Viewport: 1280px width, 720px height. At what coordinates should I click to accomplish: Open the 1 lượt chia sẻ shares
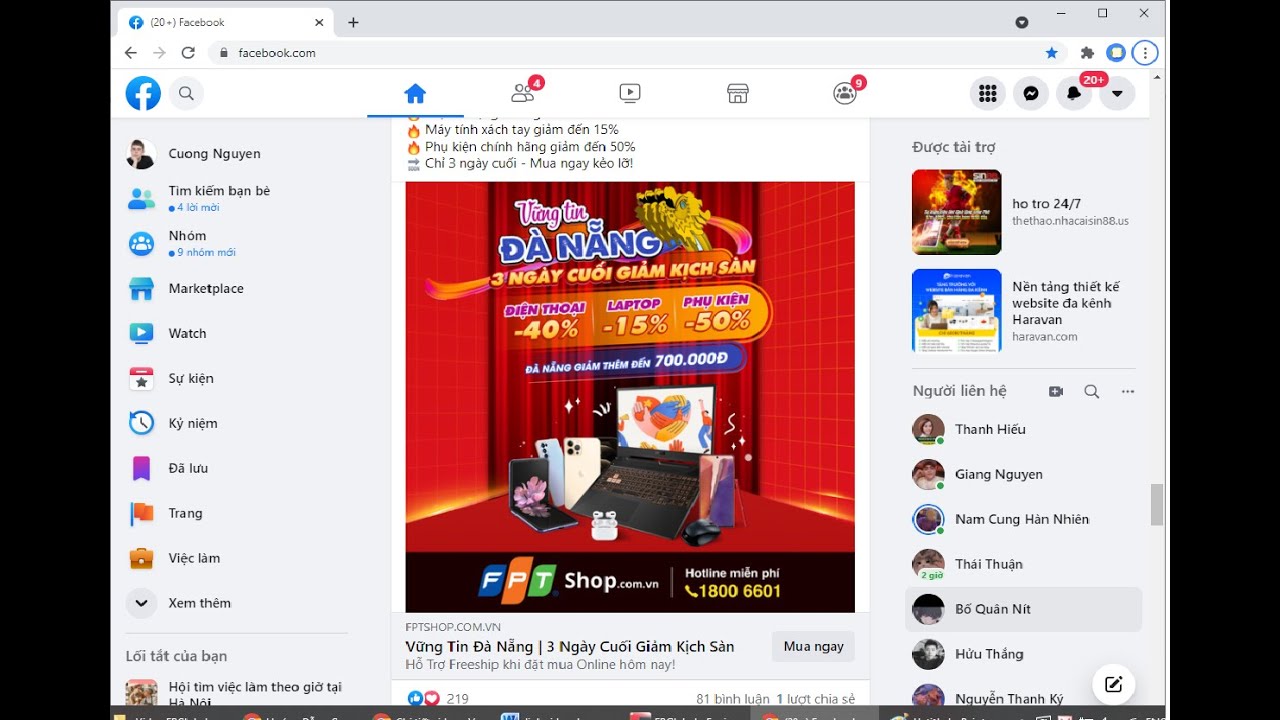tap(816, 699)
